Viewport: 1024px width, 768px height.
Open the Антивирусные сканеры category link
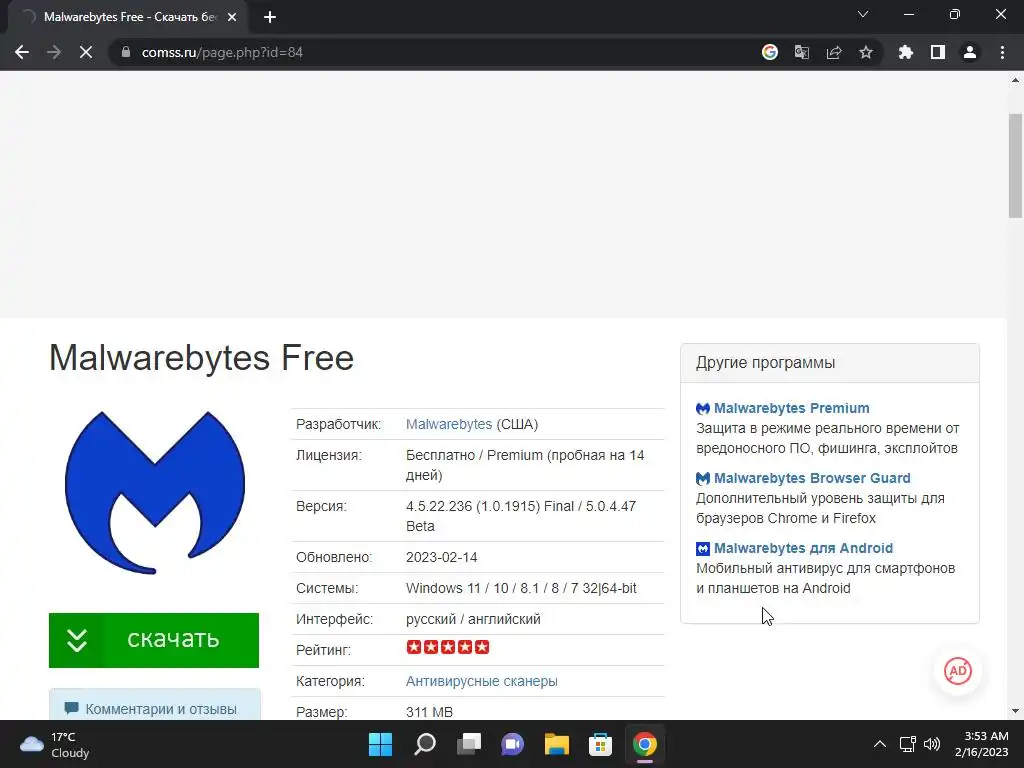tap(481, 681)
